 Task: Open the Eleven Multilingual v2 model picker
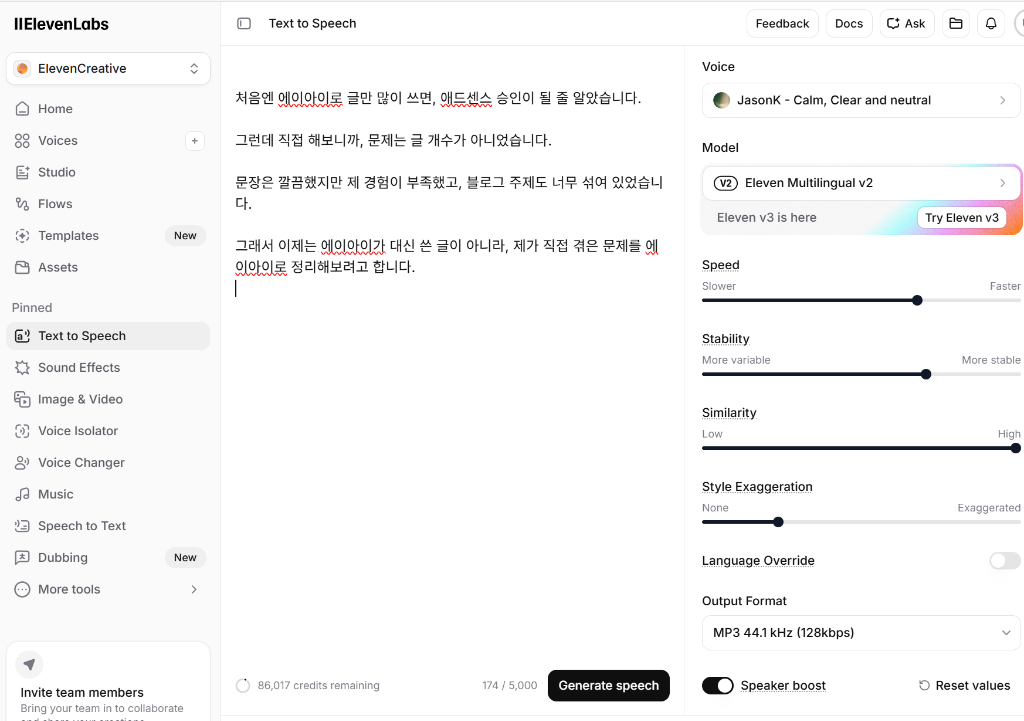coord(861,183)
